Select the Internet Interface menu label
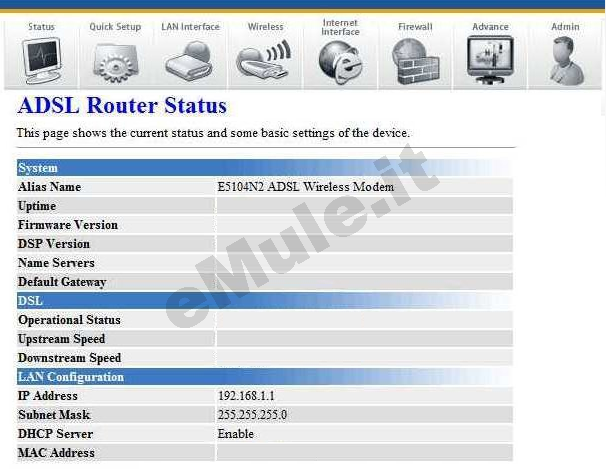 pos(340,27)
